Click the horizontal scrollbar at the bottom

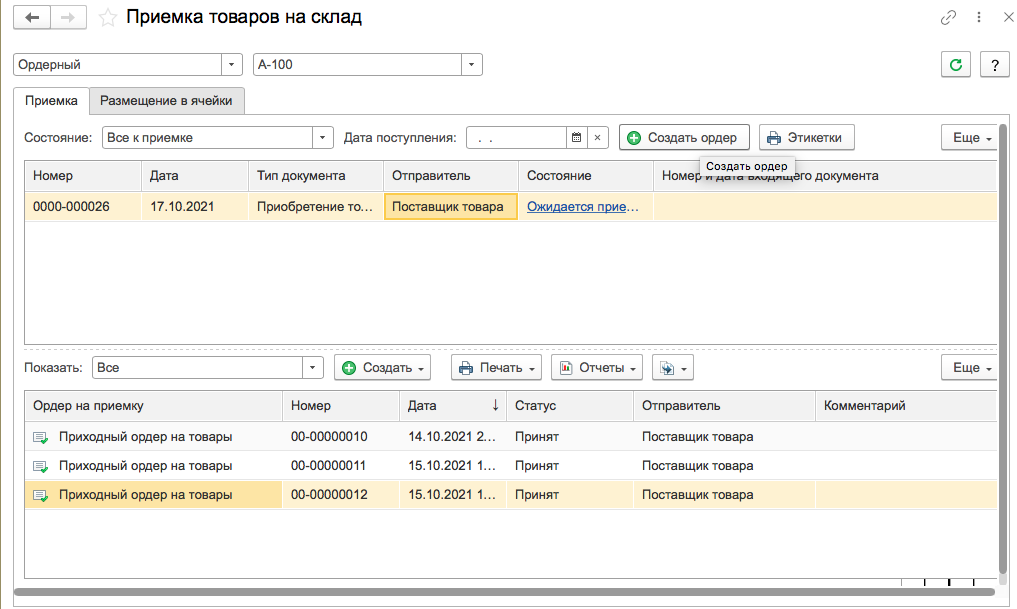505,591
